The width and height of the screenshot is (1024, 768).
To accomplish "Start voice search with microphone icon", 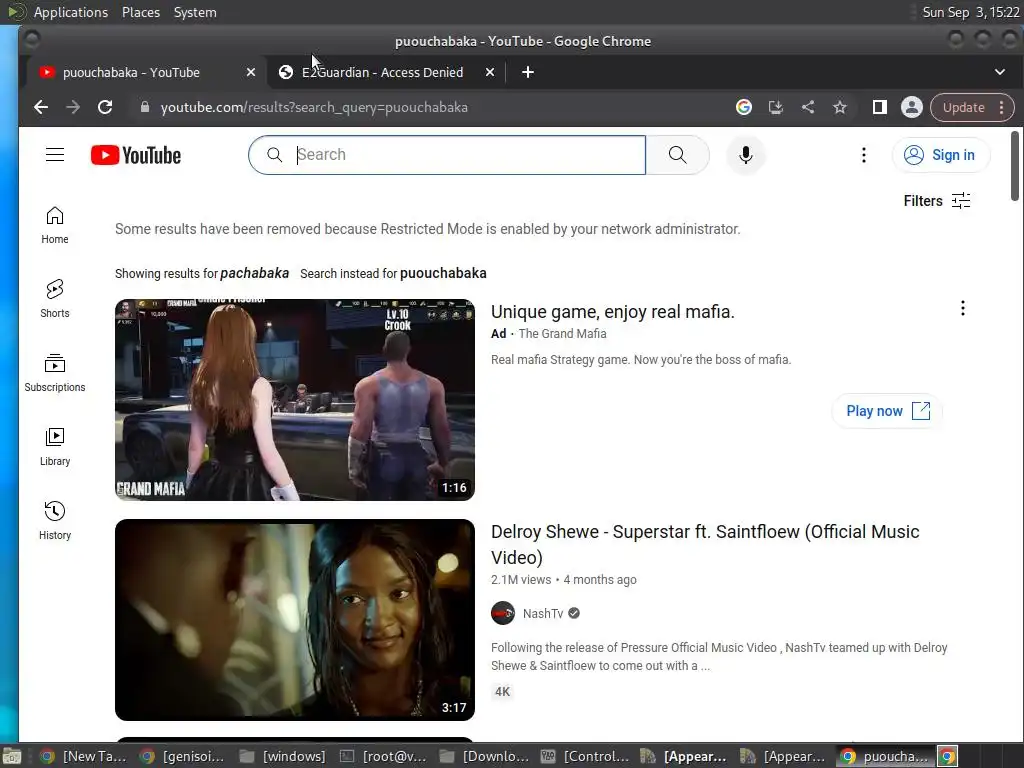I will coord(745,155).
